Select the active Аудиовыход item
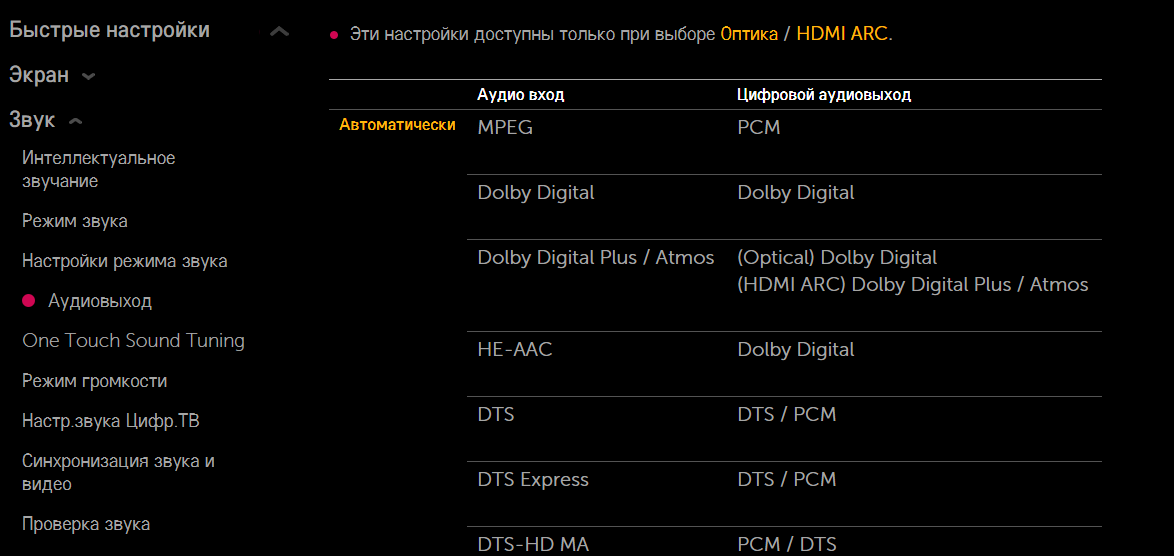 pyautogui.click(x=100, y=301)
